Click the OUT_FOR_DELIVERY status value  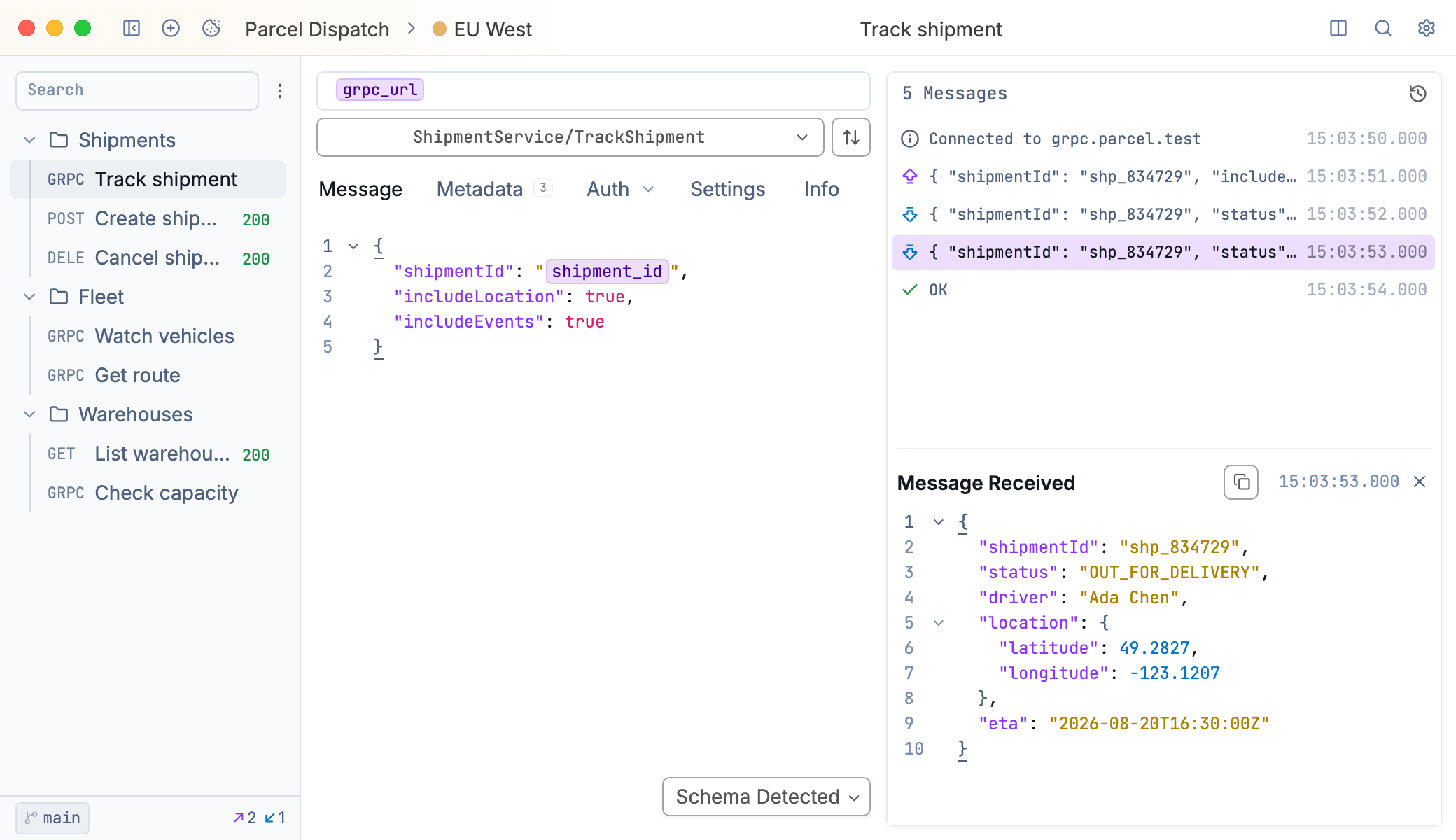1170,573
